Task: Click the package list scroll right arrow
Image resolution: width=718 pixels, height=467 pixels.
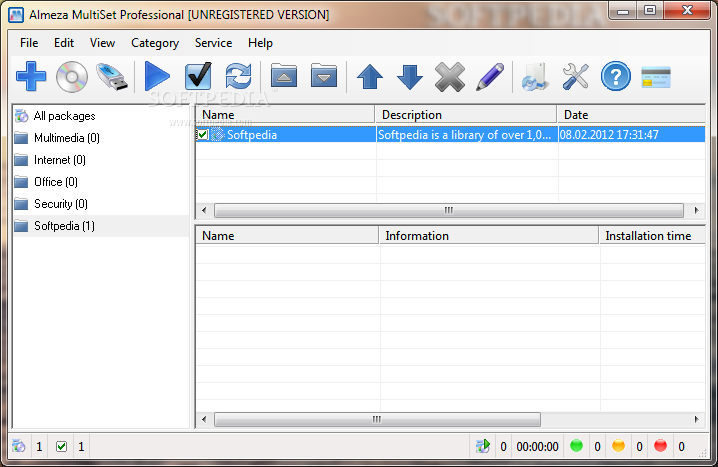Action: pyautogui.click(x=696, y=211)
